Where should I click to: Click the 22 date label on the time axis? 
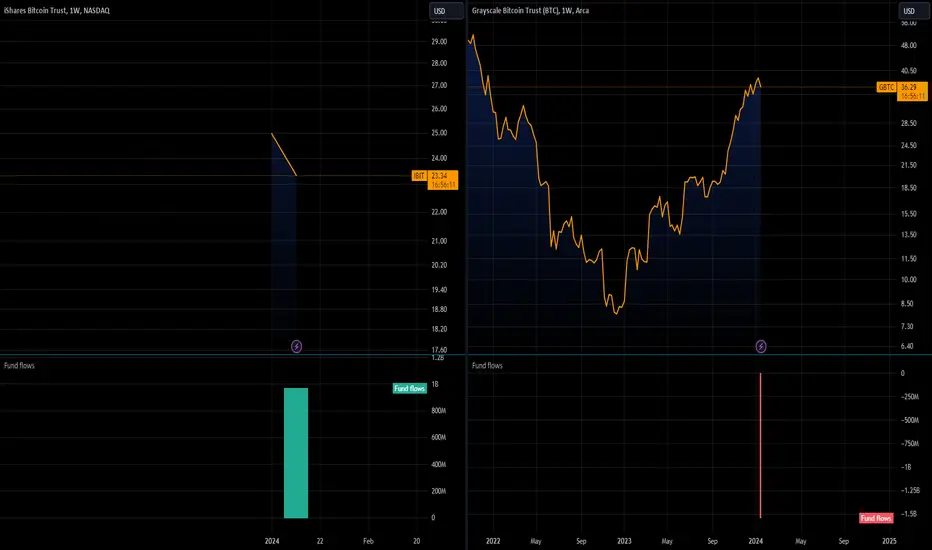tap(320, 541)
